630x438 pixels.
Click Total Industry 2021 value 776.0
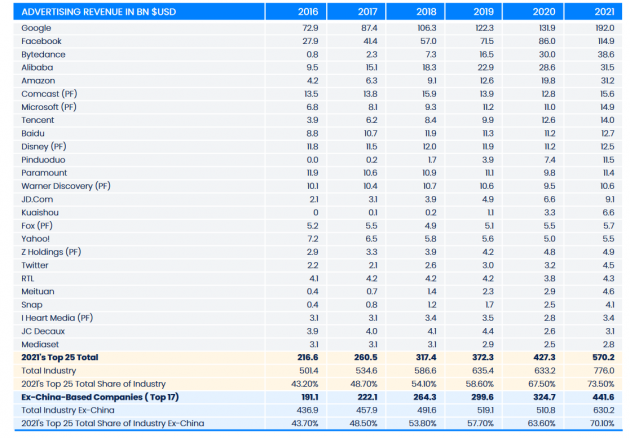604,370
